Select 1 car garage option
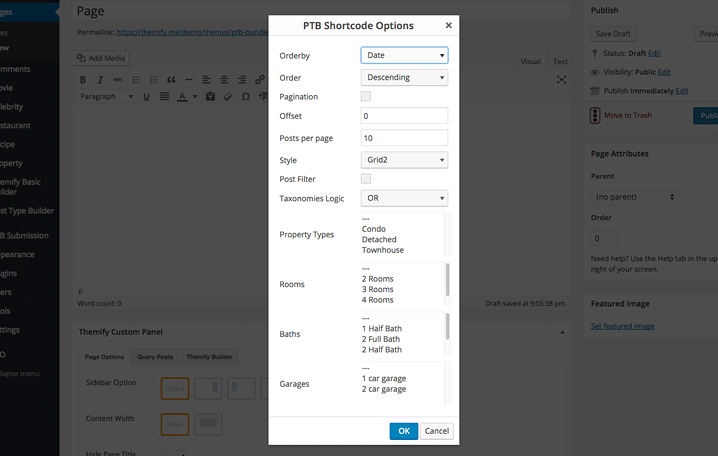Viewport: 718px width, 456px height. (x=384, y=379)
